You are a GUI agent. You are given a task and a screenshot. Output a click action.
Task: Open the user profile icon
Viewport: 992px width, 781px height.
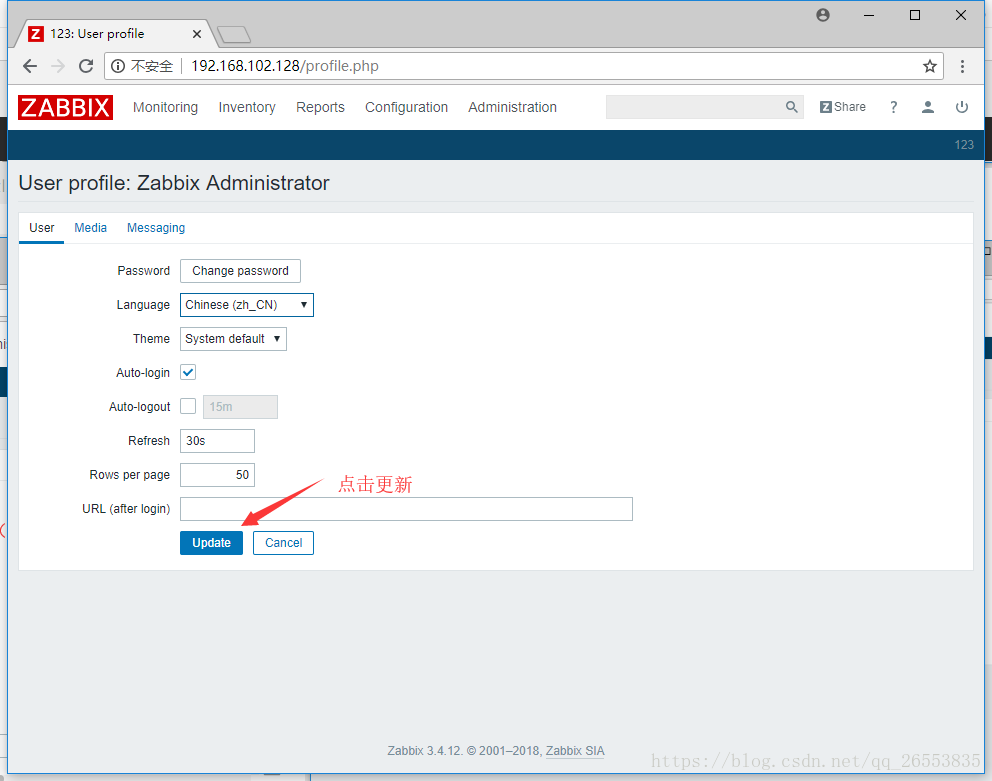927,107
